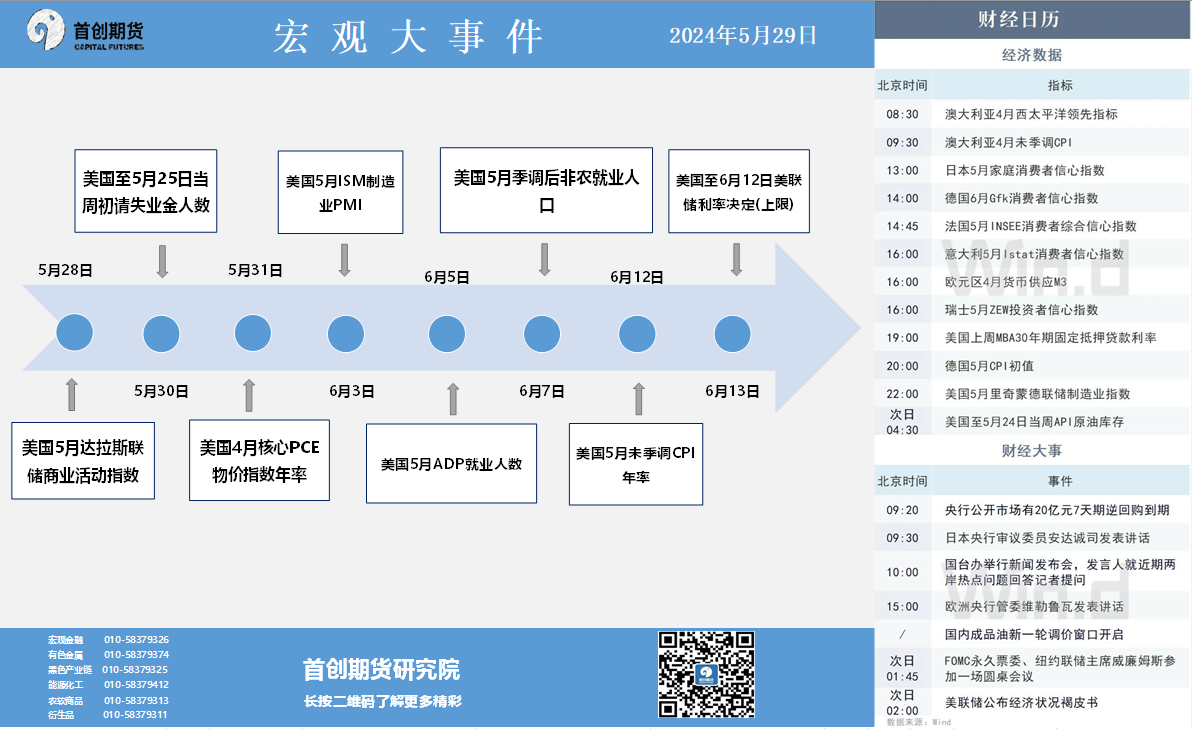The image size is (1192, 729).
Task: Select the timeline dot for 5月31日
Action: click(252, 333)
